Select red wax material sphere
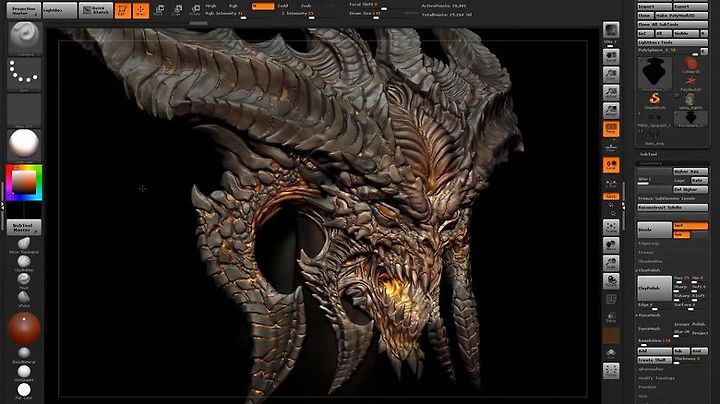720x404 pixels. [x=24, y=328]
